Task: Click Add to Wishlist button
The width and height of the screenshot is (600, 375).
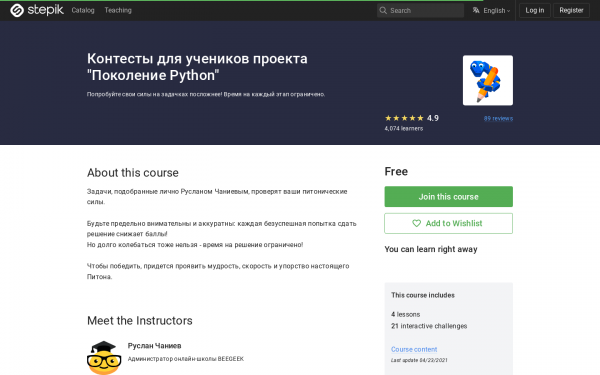Action: click(448, 223)
